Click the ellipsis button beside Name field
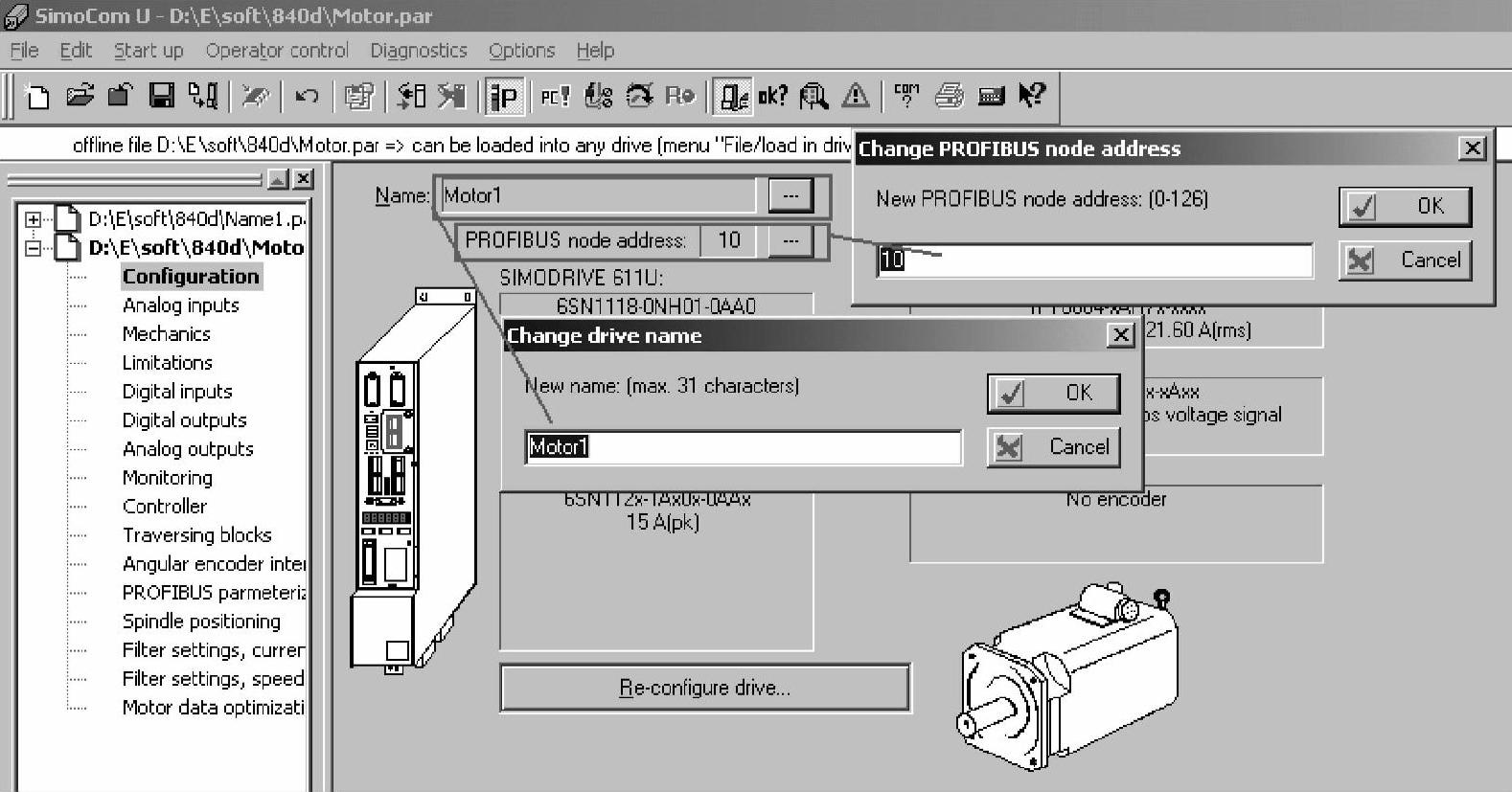This screenshot has width=1512, height=792. pos(790,195)
